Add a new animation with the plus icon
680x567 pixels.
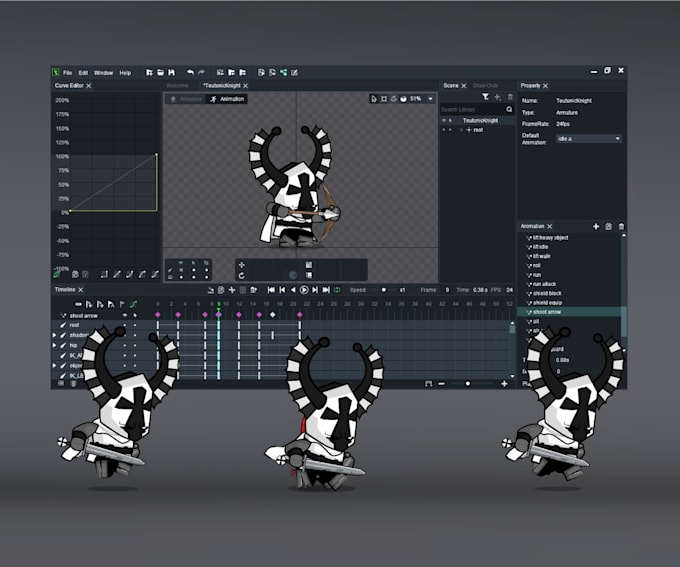[x=596, y=226]
